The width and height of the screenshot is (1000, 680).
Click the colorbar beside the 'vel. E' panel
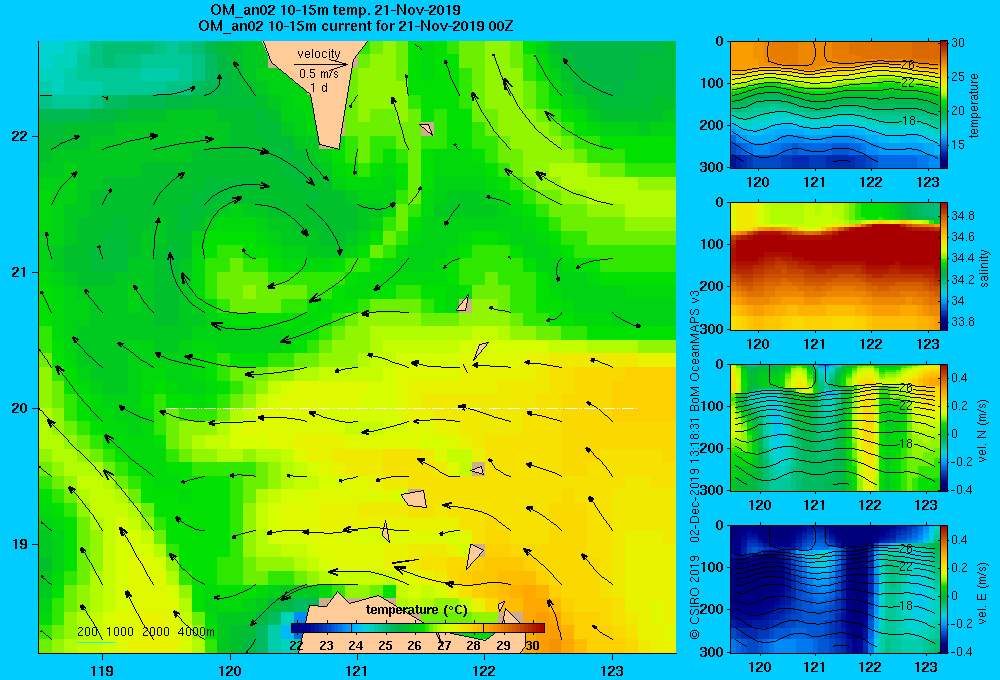pyautogui.click(x=944, y=589)
